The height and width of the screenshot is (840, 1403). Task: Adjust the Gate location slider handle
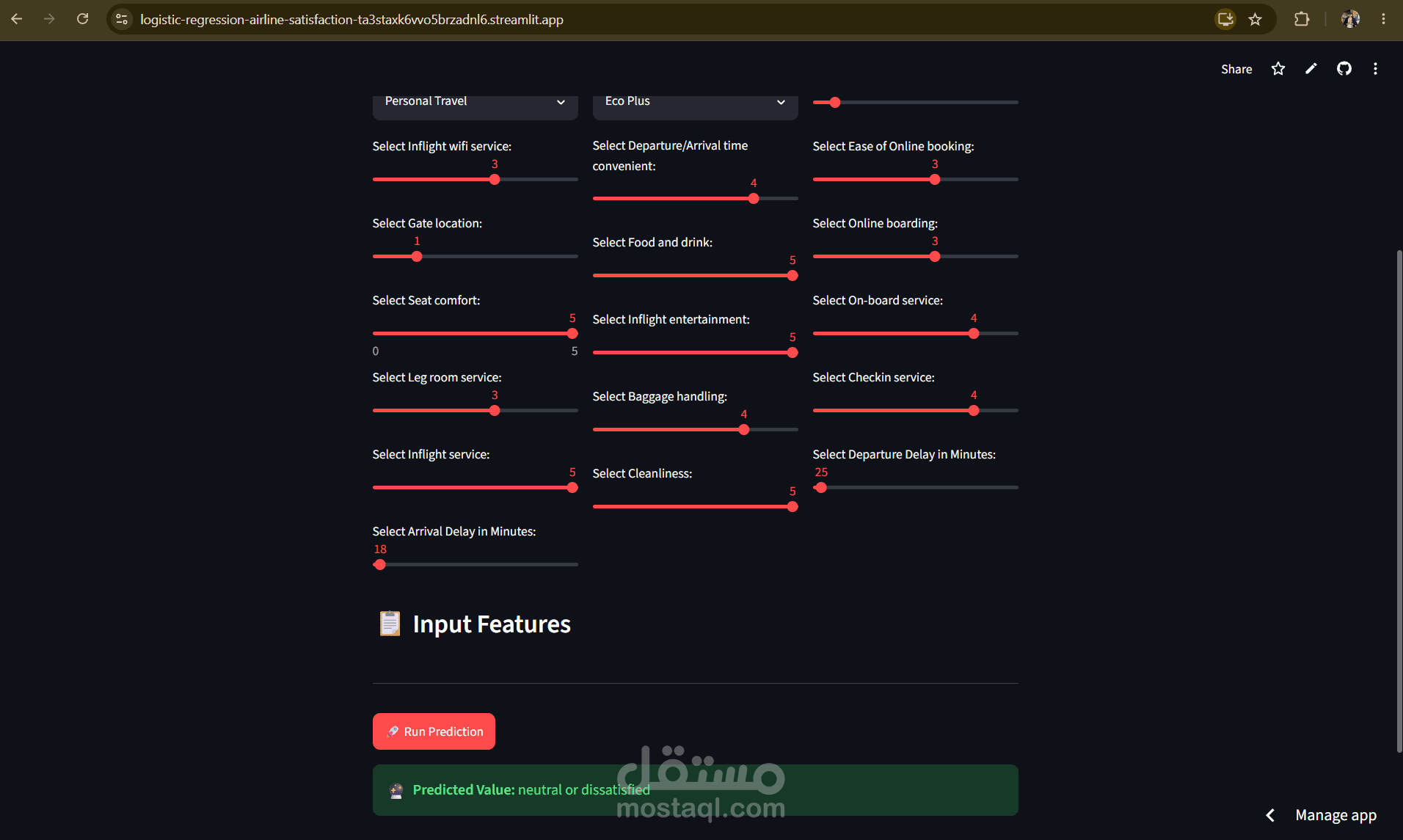click(417, 257)
